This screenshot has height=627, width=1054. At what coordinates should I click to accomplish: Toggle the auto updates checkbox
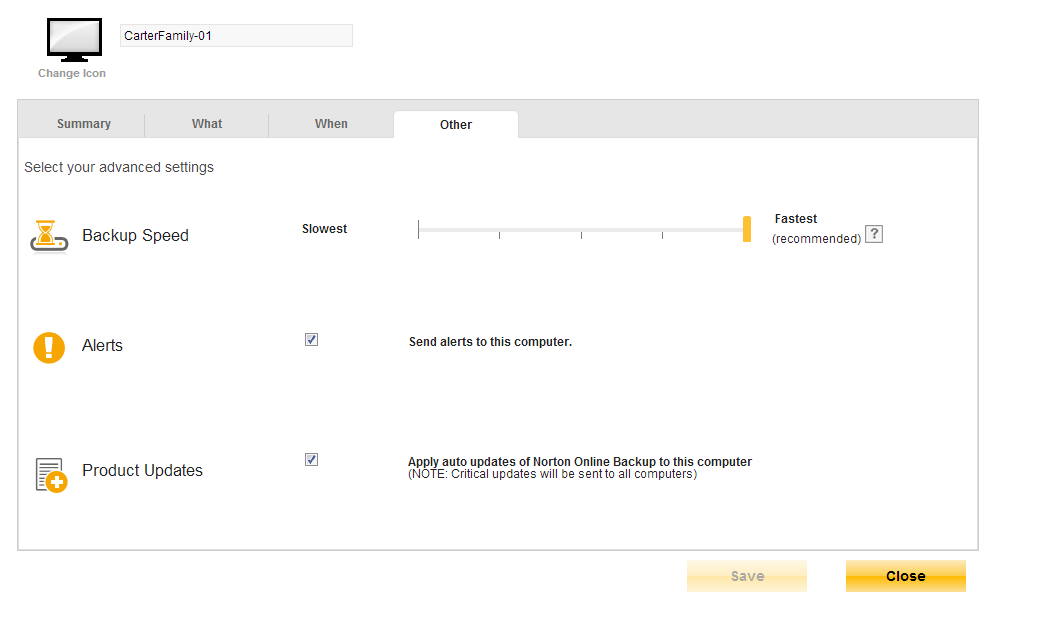point(311,460)
